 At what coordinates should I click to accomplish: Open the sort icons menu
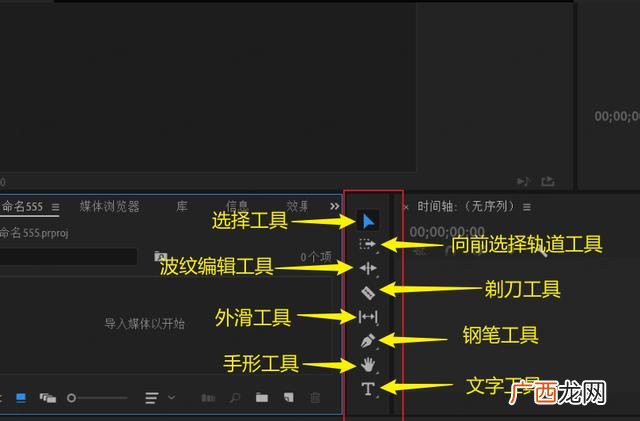click(152, 398)
